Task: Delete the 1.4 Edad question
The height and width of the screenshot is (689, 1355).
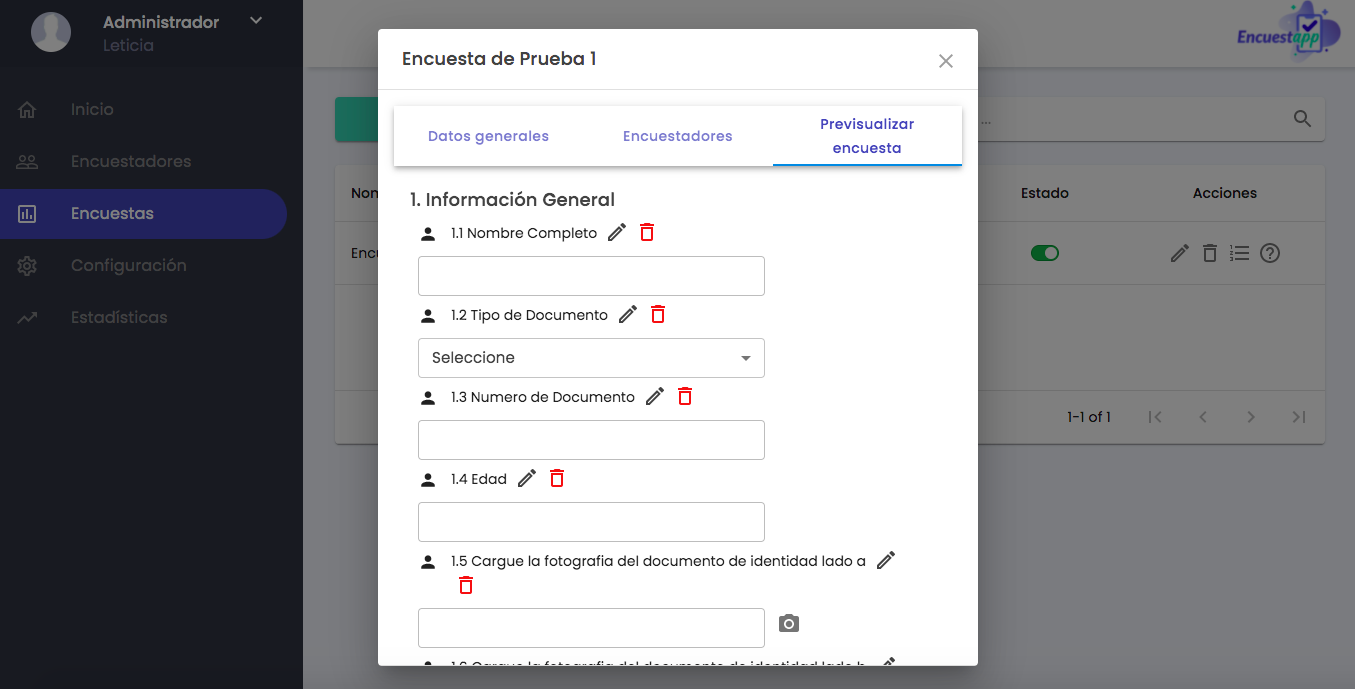Action: tap(557, 478)
